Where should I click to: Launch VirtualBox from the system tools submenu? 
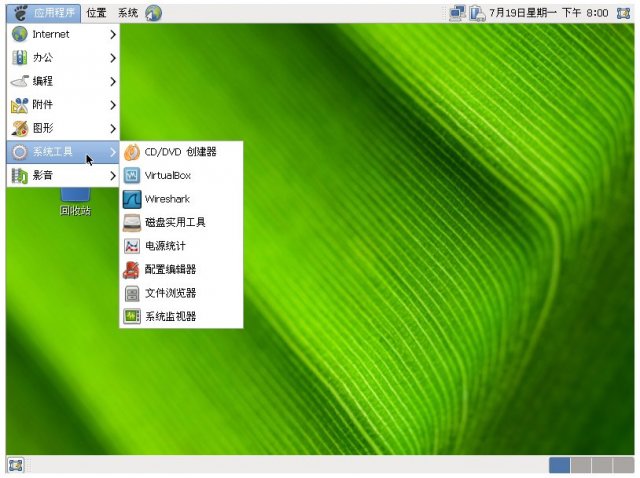(167, 175)
